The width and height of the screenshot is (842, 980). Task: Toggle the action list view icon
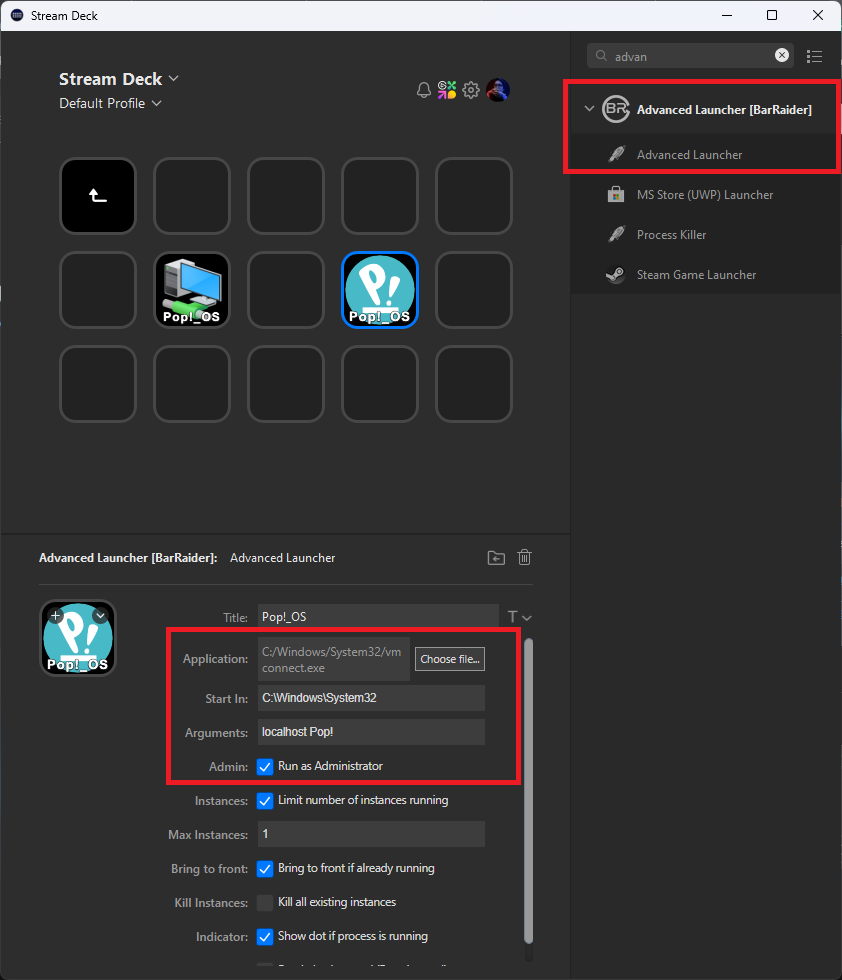(x=814, y=56)
